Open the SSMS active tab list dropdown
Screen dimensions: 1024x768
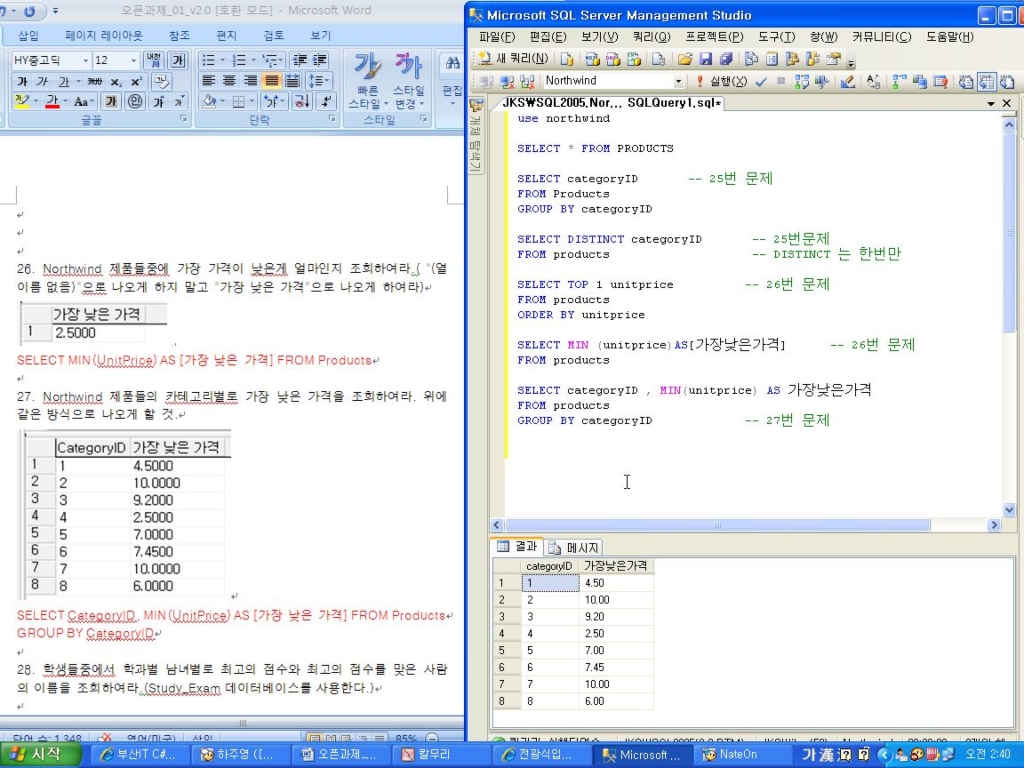991,103
